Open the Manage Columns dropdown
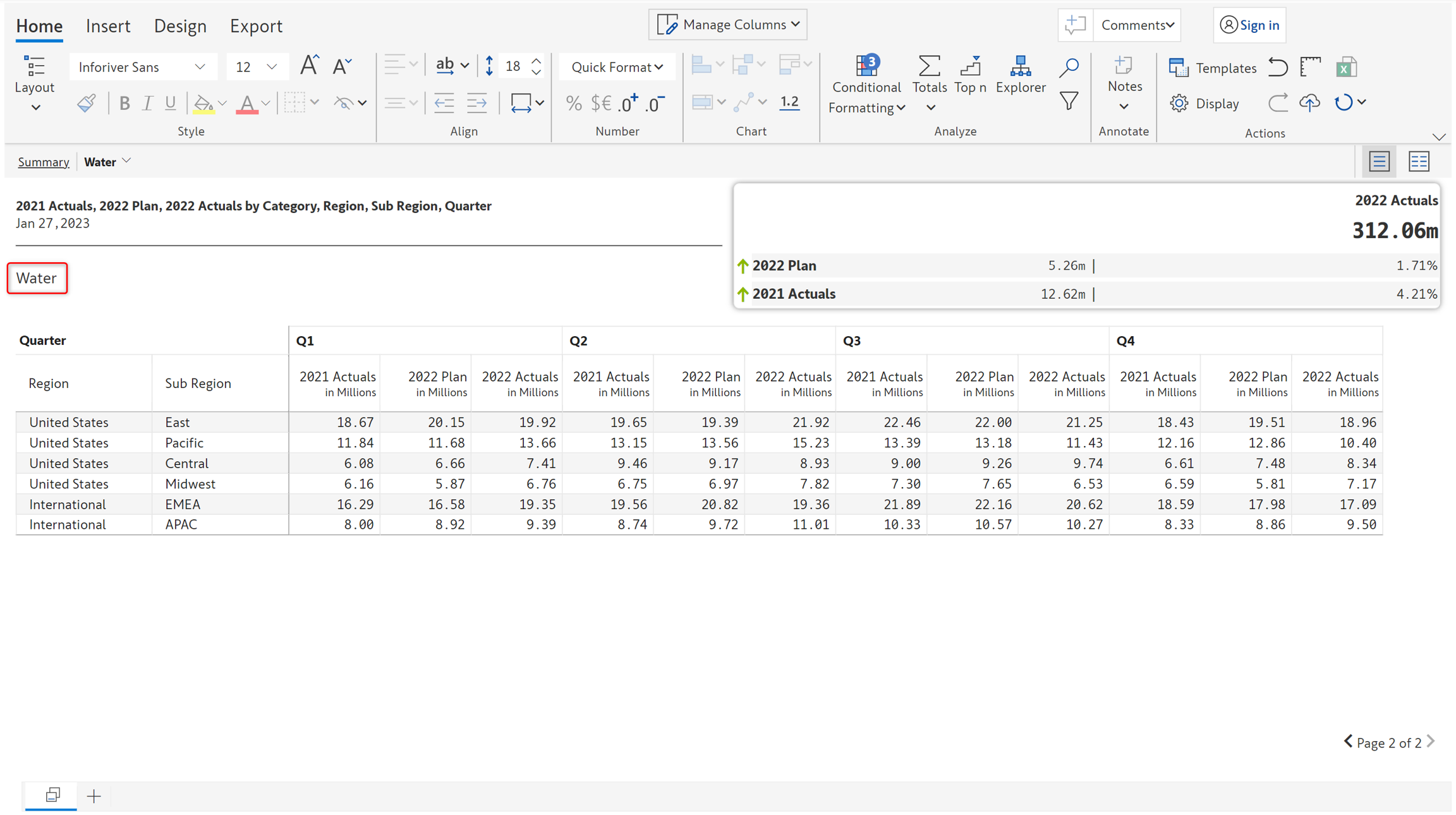 [728, 25]
